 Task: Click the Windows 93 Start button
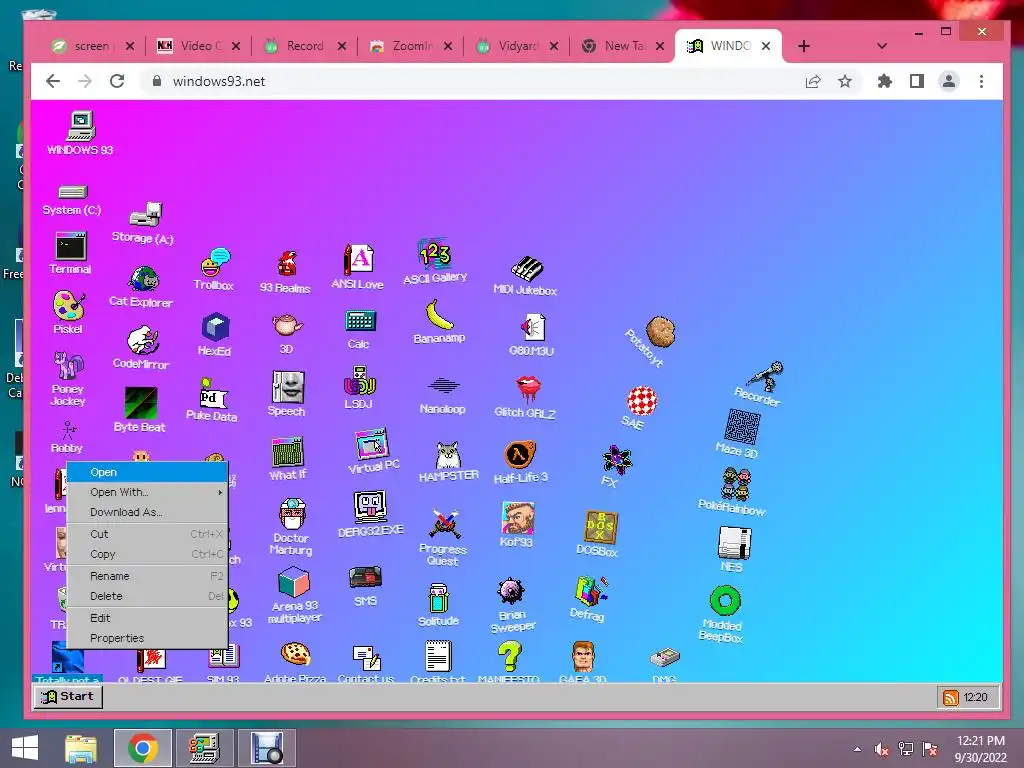(68, 697)
